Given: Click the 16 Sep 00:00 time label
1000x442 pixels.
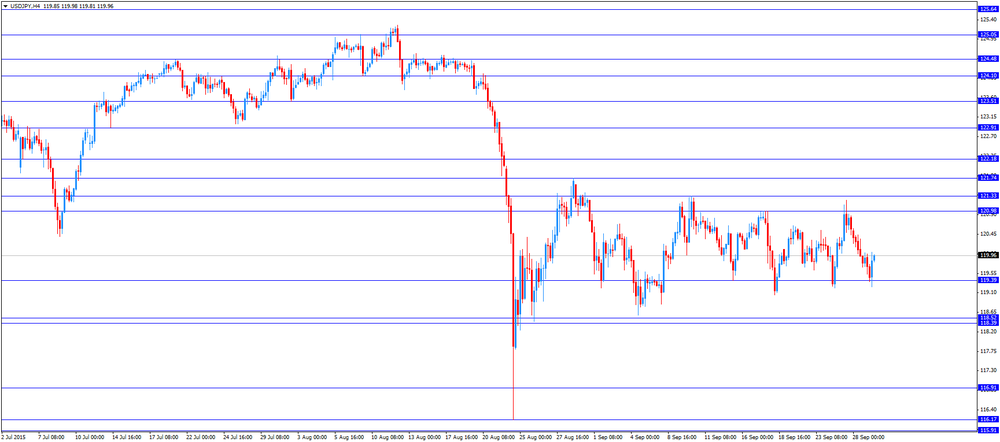Looking at the screenshot, I should [756, 438].
